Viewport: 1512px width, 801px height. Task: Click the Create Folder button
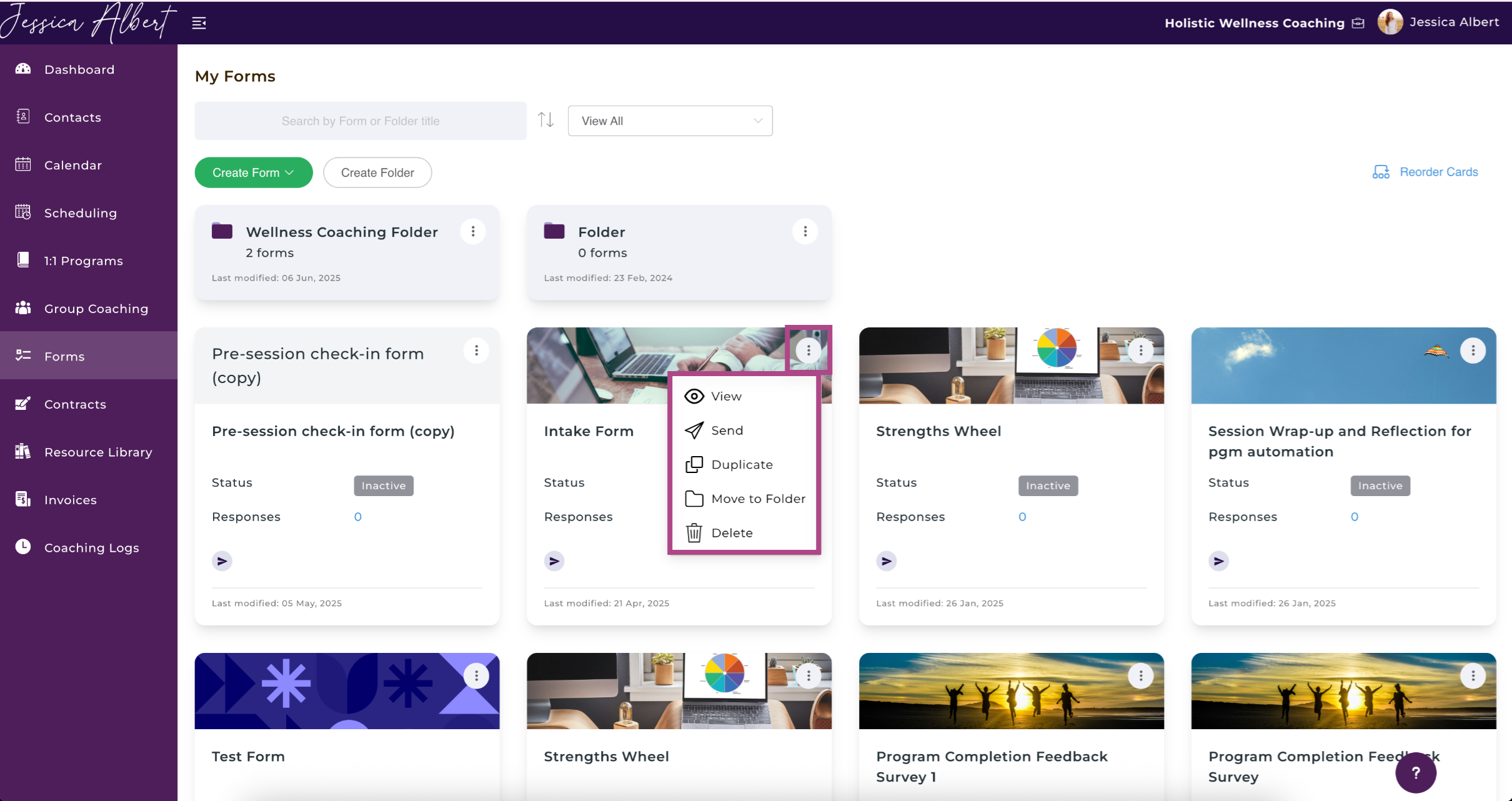pyautogui.click(x=377, y=172)
